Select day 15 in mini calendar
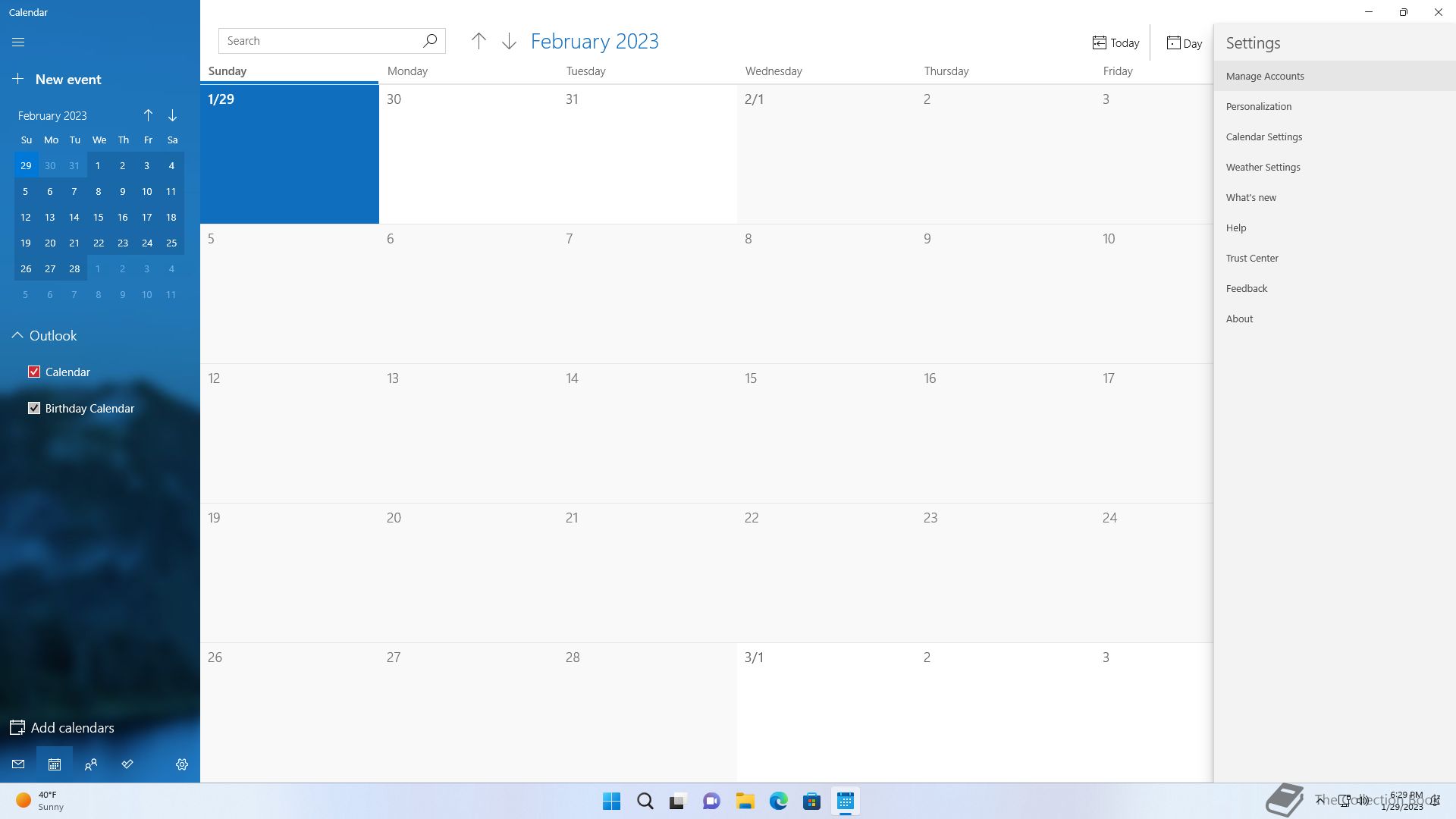The width and height of the screenshot is (1456, 819). click(x=99, y=217)
